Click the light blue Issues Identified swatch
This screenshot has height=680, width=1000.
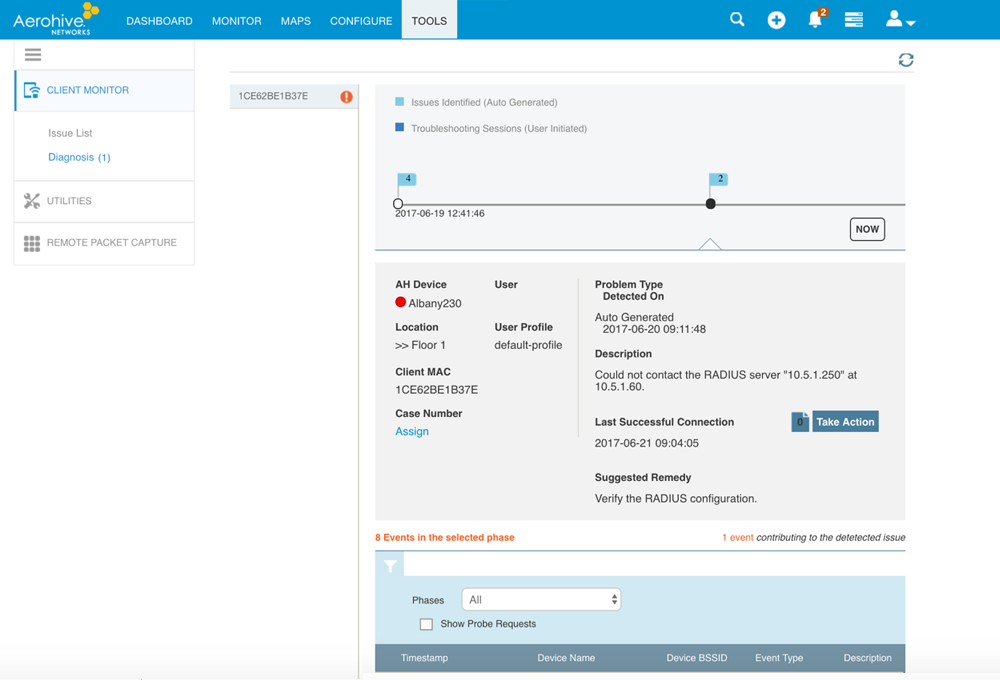(400, 101)
